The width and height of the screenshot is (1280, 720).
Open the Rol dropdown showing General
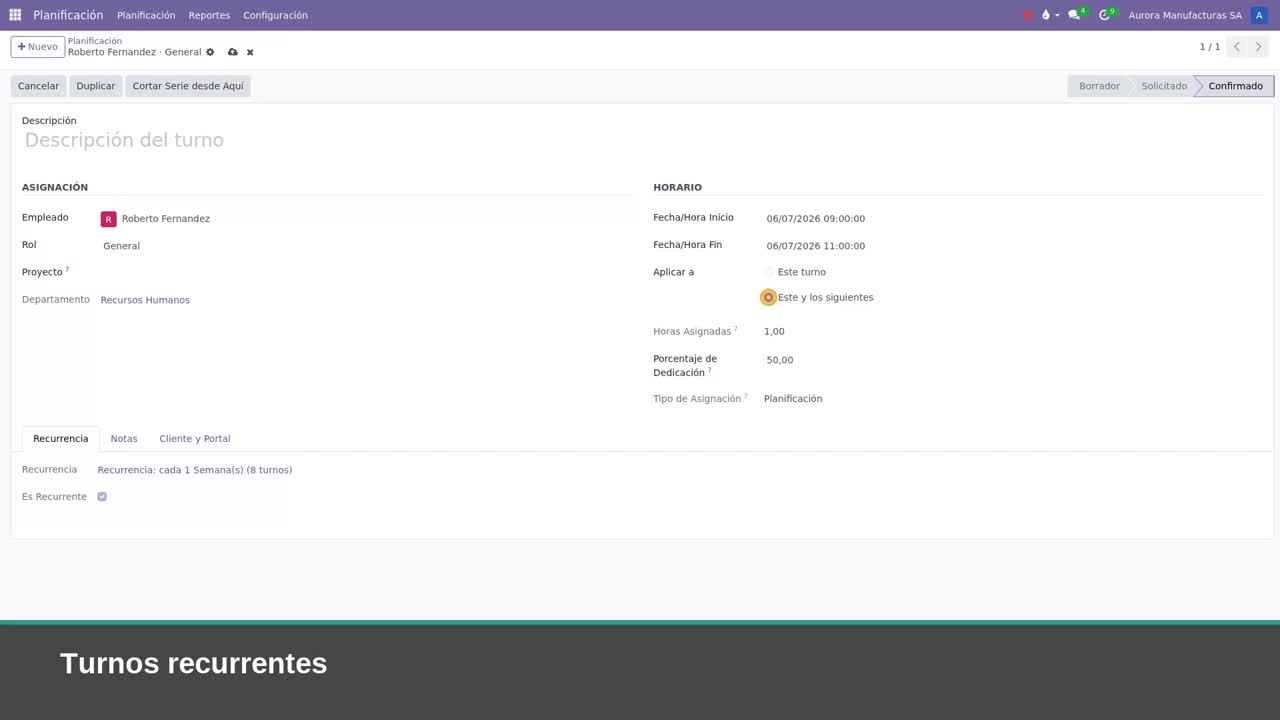[x=366, y=246]
